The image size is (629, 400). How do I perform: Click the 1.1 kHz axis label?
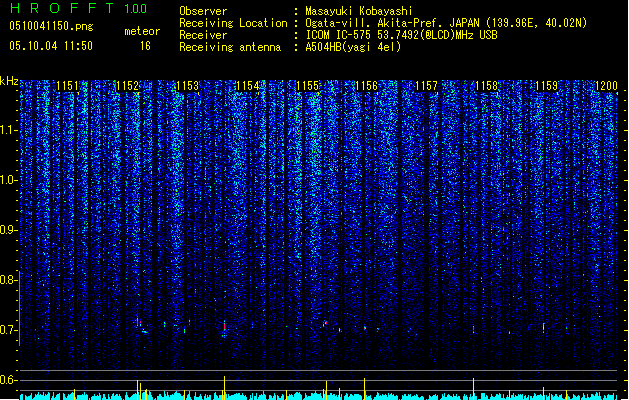(x=9, y=130)
